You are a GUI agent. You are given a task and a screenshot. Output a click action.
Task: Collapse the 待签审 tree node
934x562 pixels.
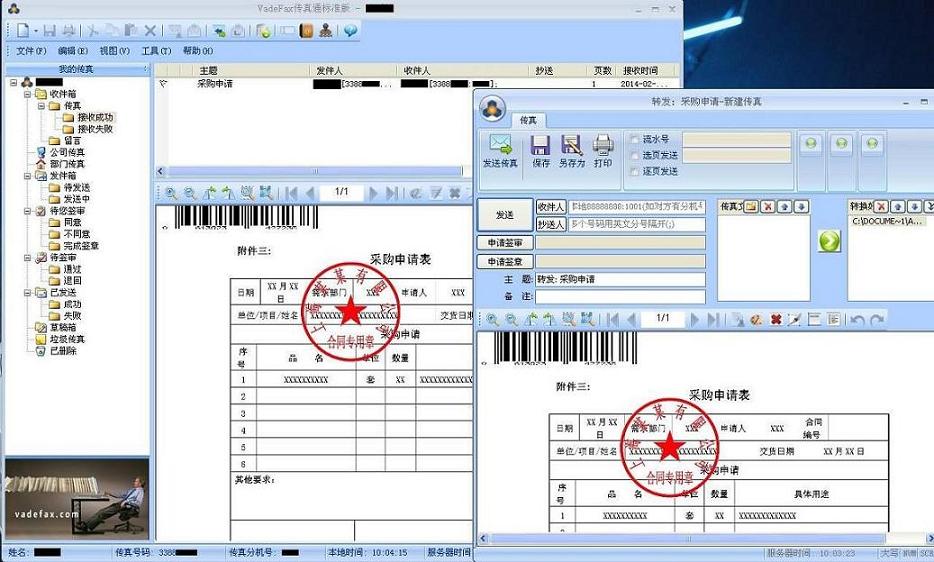point(27,257)
